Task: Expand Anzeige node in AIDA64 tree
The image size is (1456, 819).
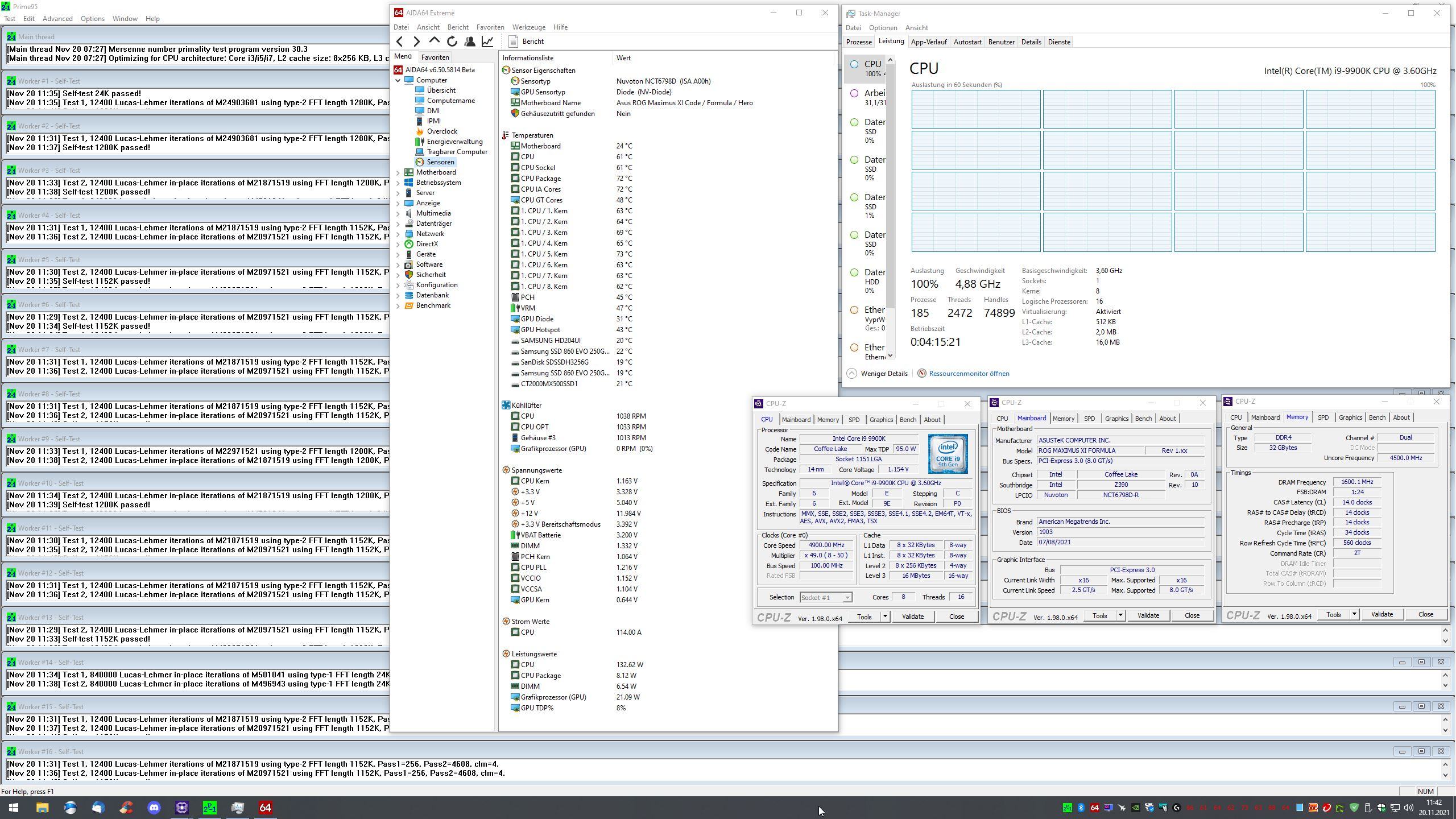Action: [x=398, y=203]
